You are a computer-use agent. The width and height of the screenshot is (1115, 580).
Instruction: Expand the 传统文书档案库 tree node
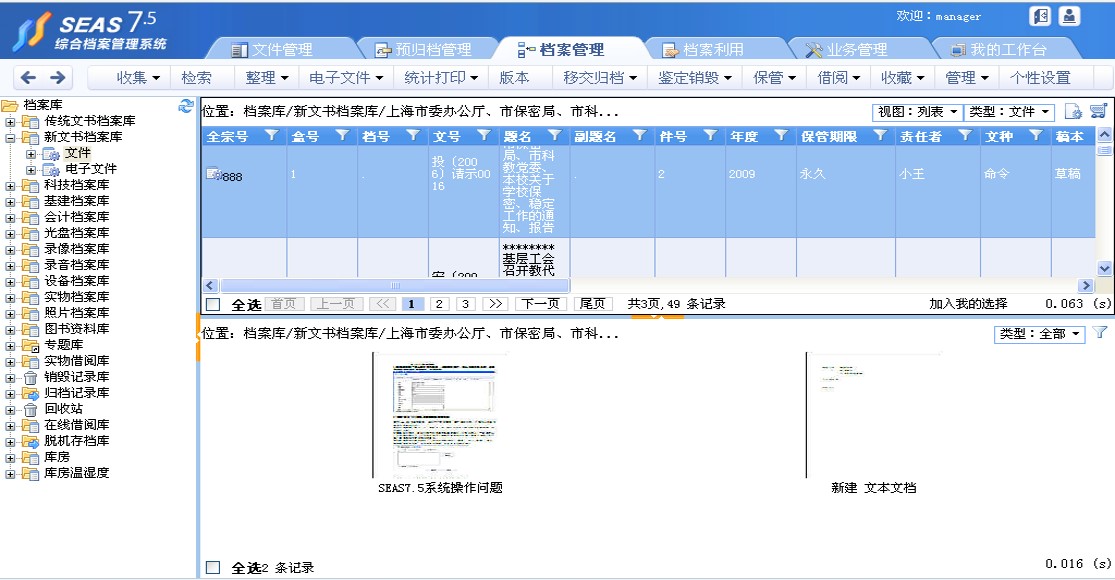click(10, 122)
